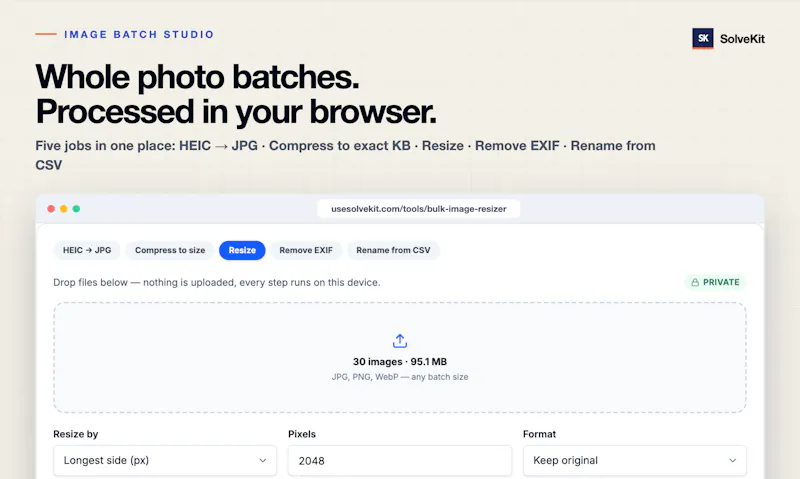Screen dimensions: 800x479
Task: Click the "Resize by" field label
Action: [x=76, y=434]
